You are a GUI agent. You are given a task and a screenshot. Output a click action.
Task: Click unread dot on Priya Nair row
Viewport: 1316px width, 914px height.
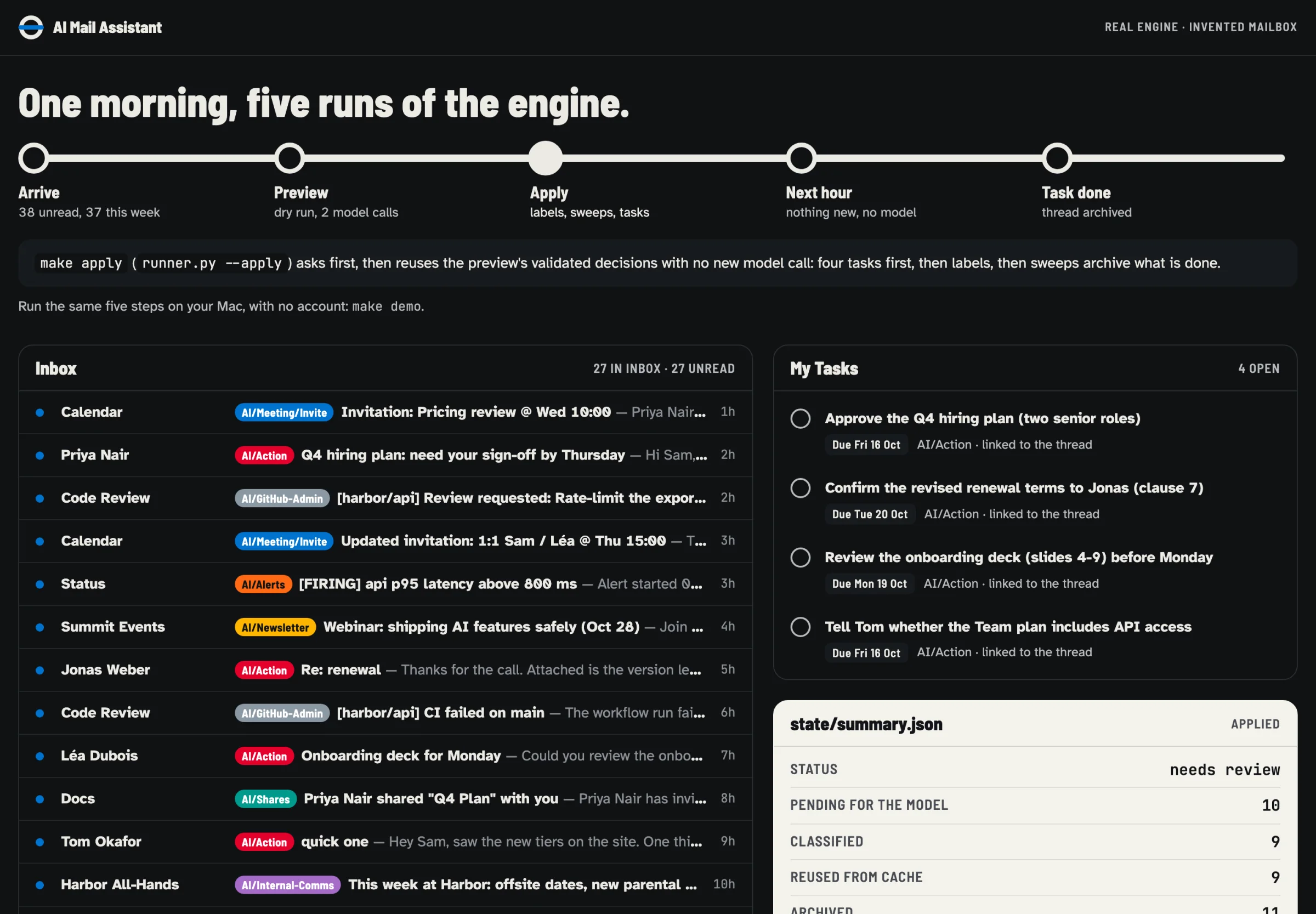[x=39, y=455]
